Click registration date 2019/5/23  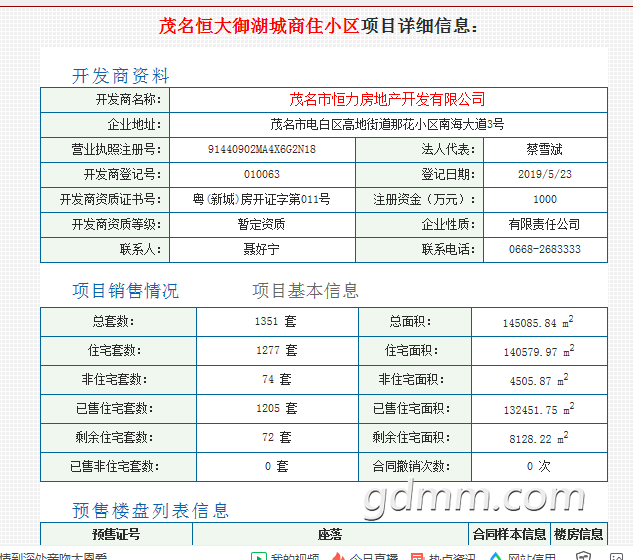point(545,174)
